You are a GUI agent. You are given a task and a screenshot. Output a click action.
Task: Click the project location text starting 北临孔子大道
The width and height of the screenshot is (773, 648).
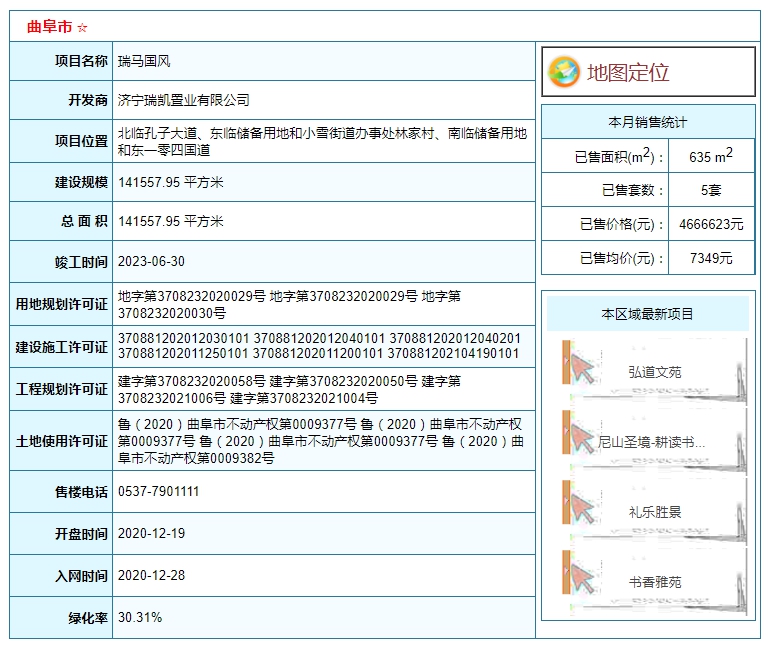(x=322, y=142)
